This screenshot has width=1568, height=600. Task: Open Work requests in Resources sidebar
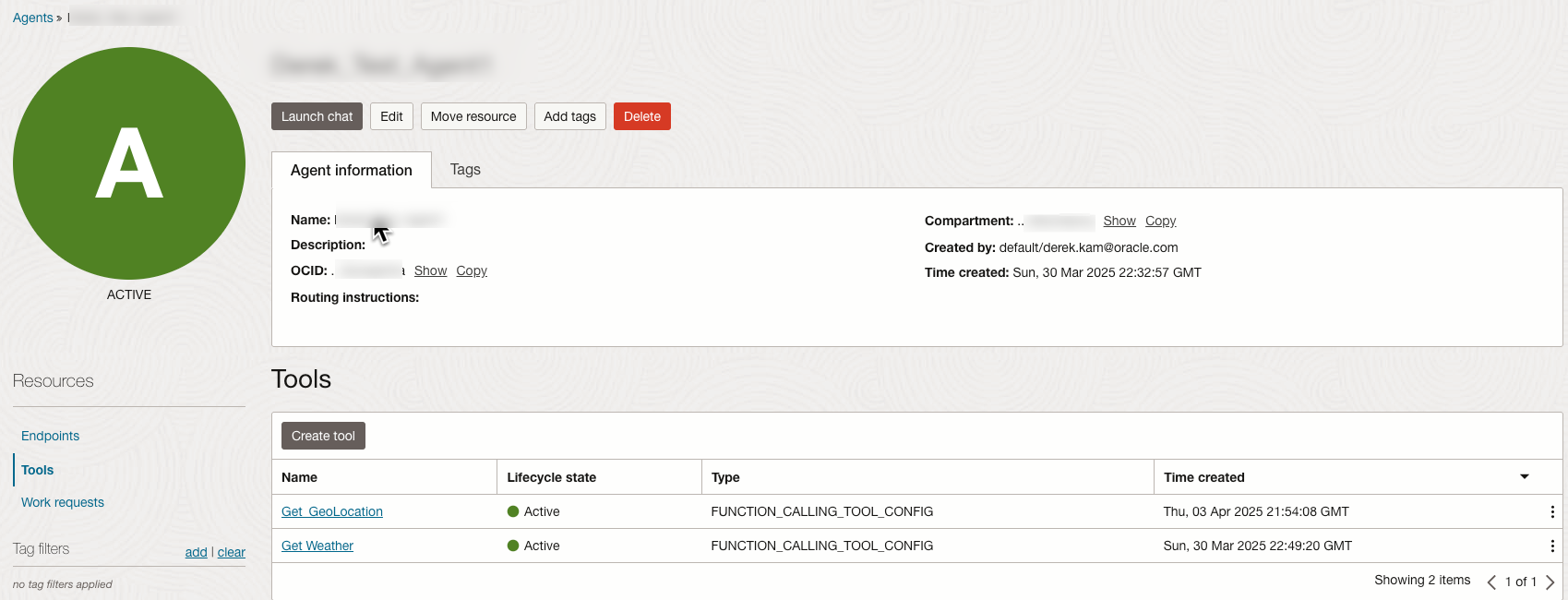coord(63,502)
